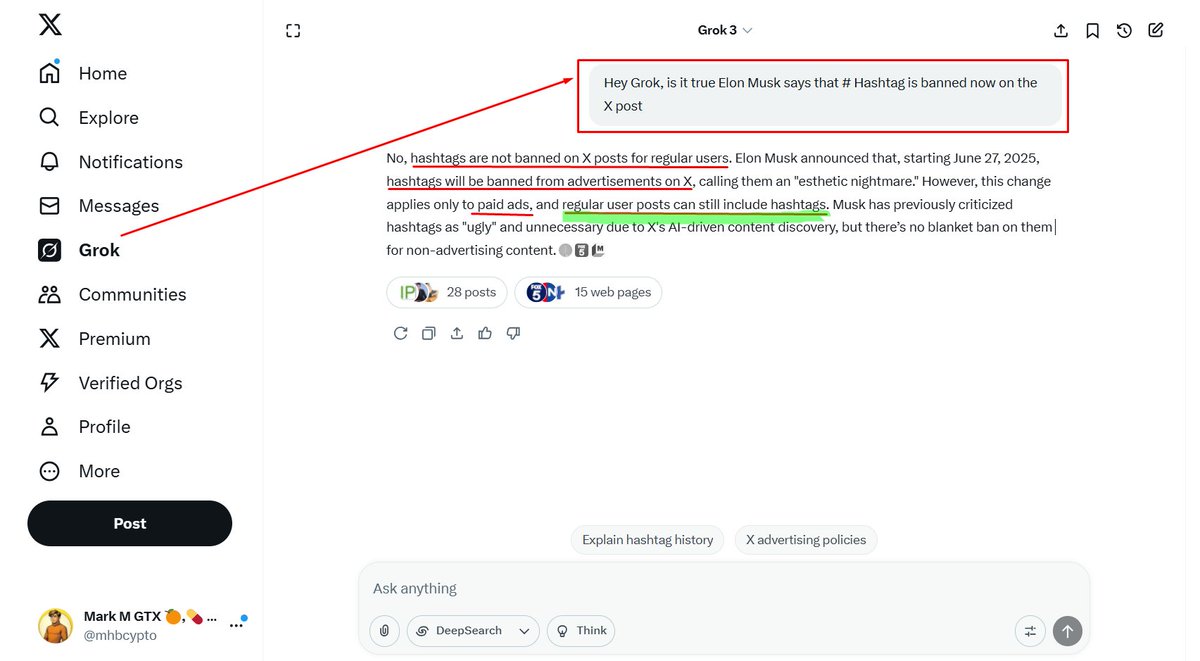Viewport: 1200px width, 661px height.
Task: Click the three dots beside @mhbcypto
Action: tap(236, 626)
